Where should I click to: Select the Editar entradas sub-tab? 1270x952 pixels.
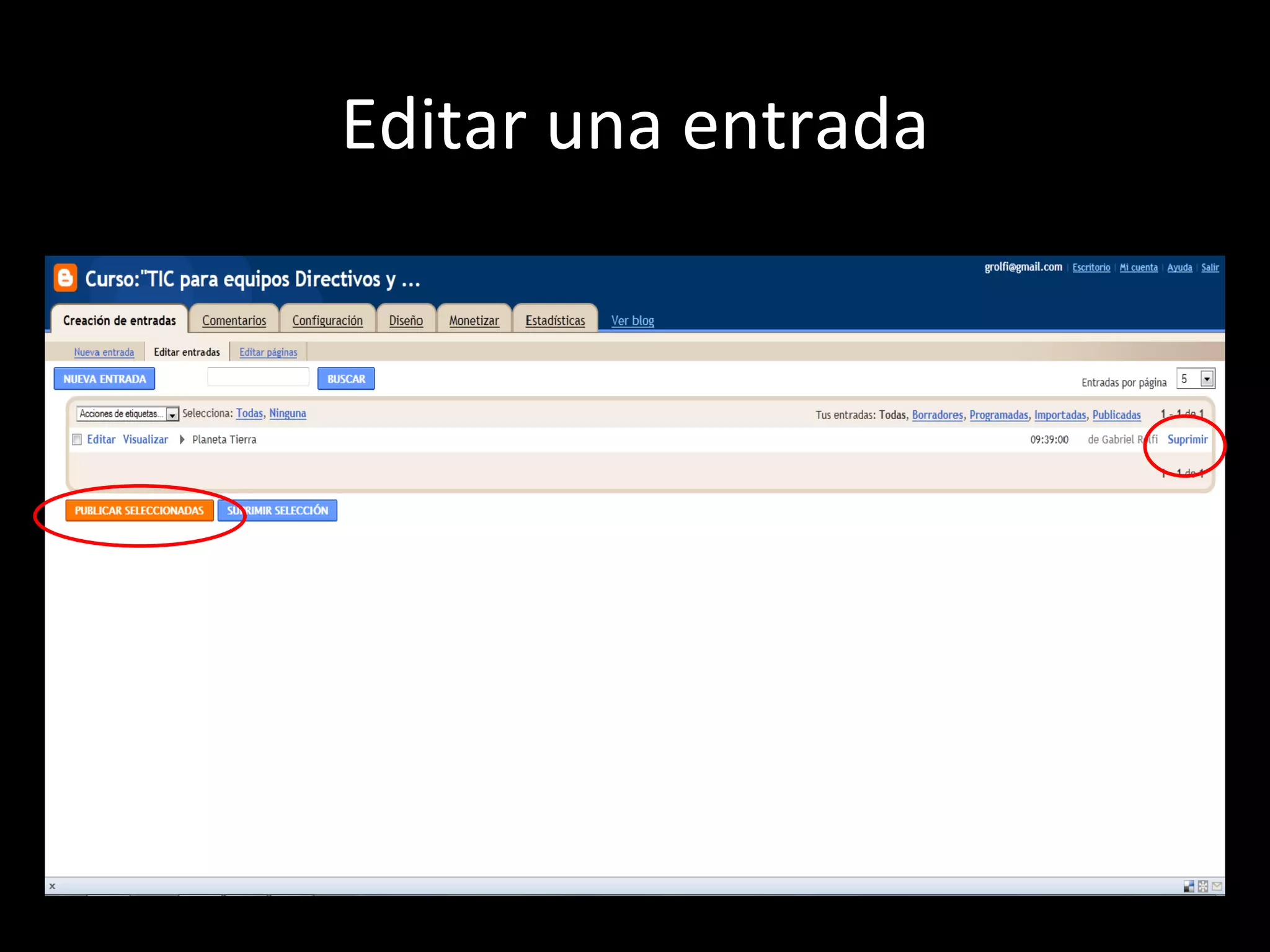point(187,352)
